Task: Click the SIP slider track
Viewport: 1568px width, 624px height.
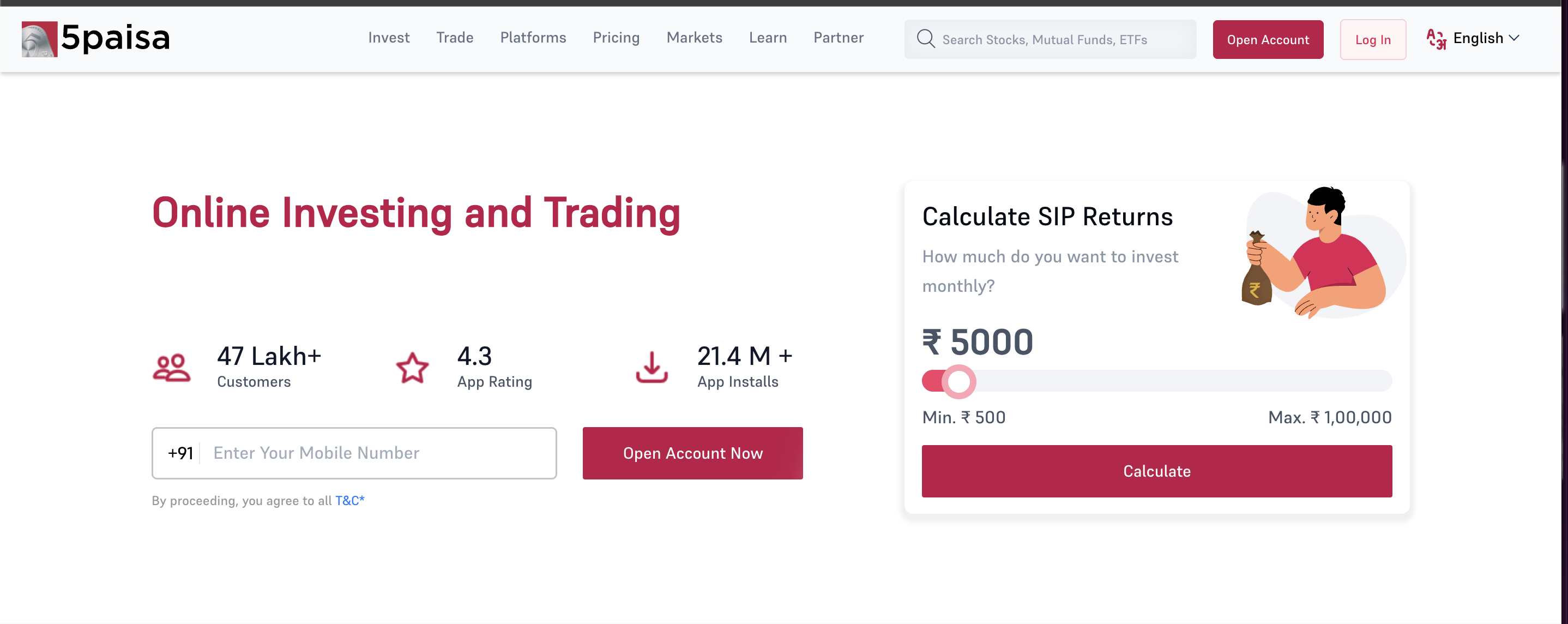Action: (1156, 381)
